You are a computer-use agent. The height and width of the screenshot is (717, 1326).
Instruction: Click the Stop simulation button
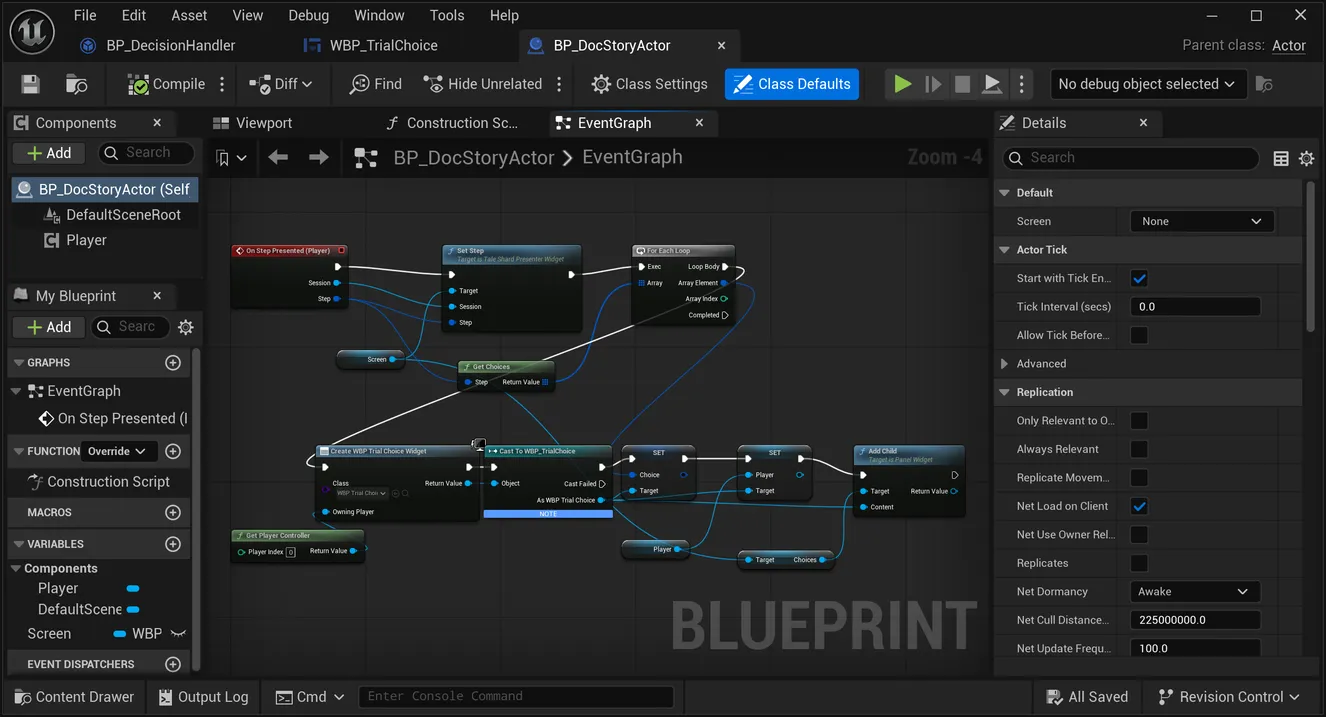tap(962, 84)
